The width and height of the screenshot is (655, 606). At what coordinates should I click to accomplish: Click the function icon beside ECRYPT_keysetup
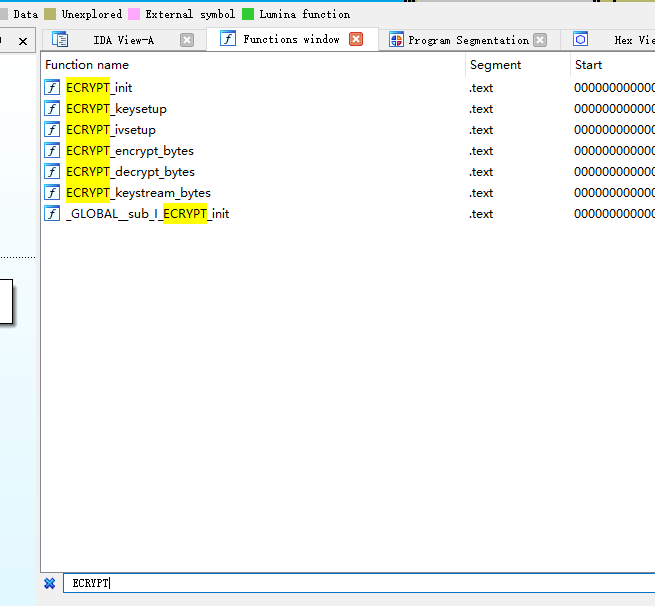[52, 109]
